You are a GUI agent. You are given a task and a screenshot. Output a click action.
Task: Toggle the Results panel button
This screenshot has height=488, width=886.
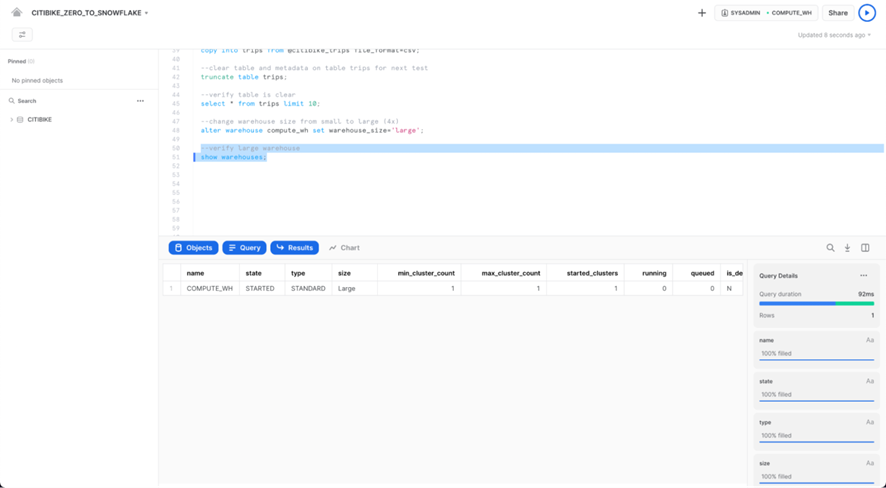294,248
